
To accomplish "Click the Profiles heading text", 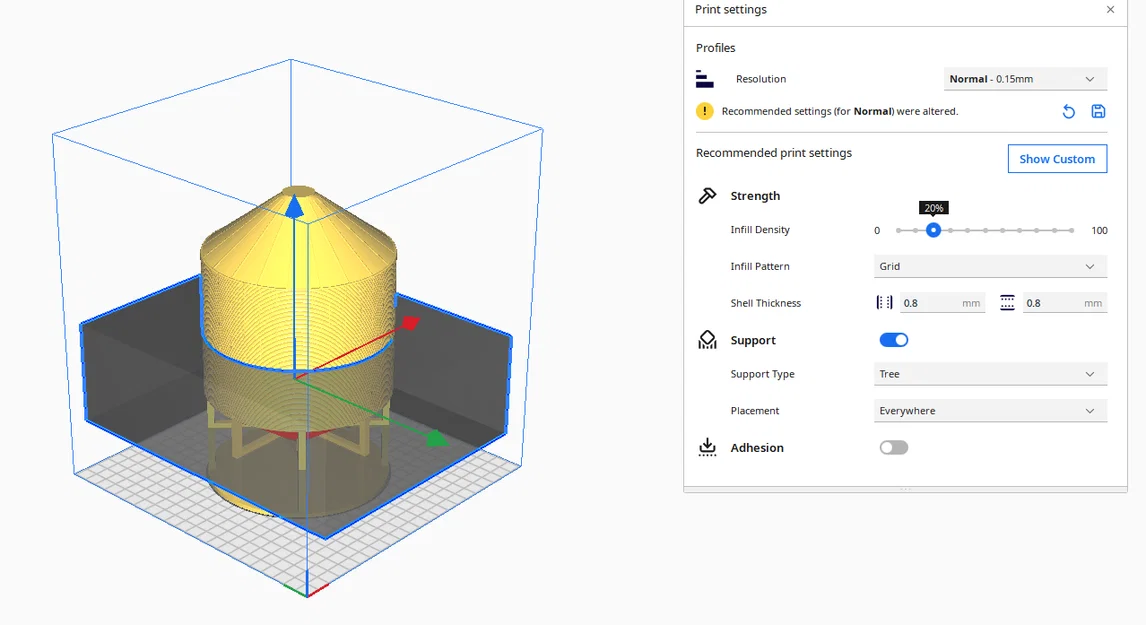I will (716, 48).
